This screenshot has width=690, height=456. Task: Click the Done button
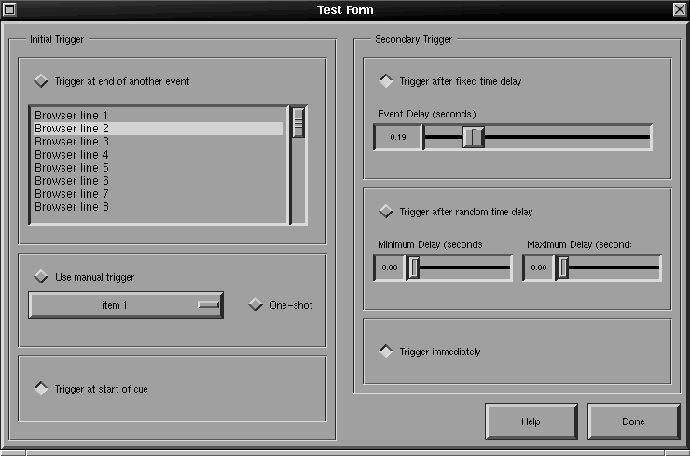click(634, 422)
